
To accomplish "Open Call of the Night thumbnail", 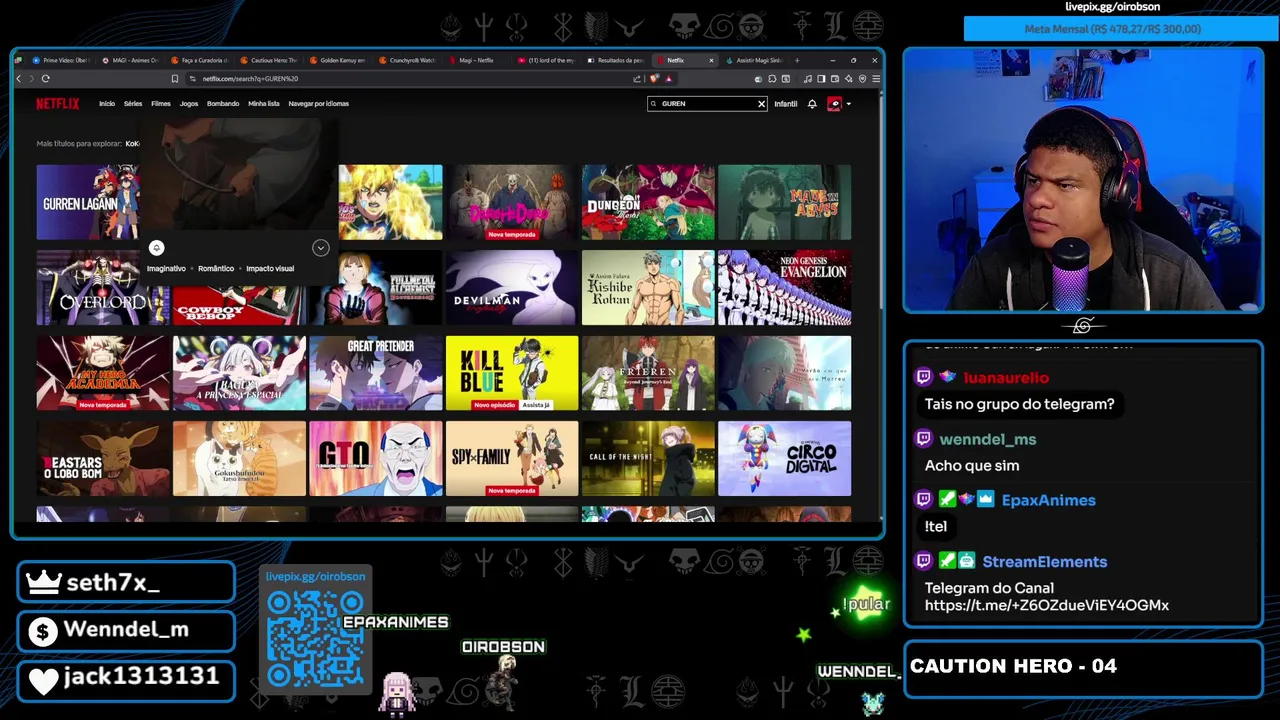I will click(x=648, y=459).
